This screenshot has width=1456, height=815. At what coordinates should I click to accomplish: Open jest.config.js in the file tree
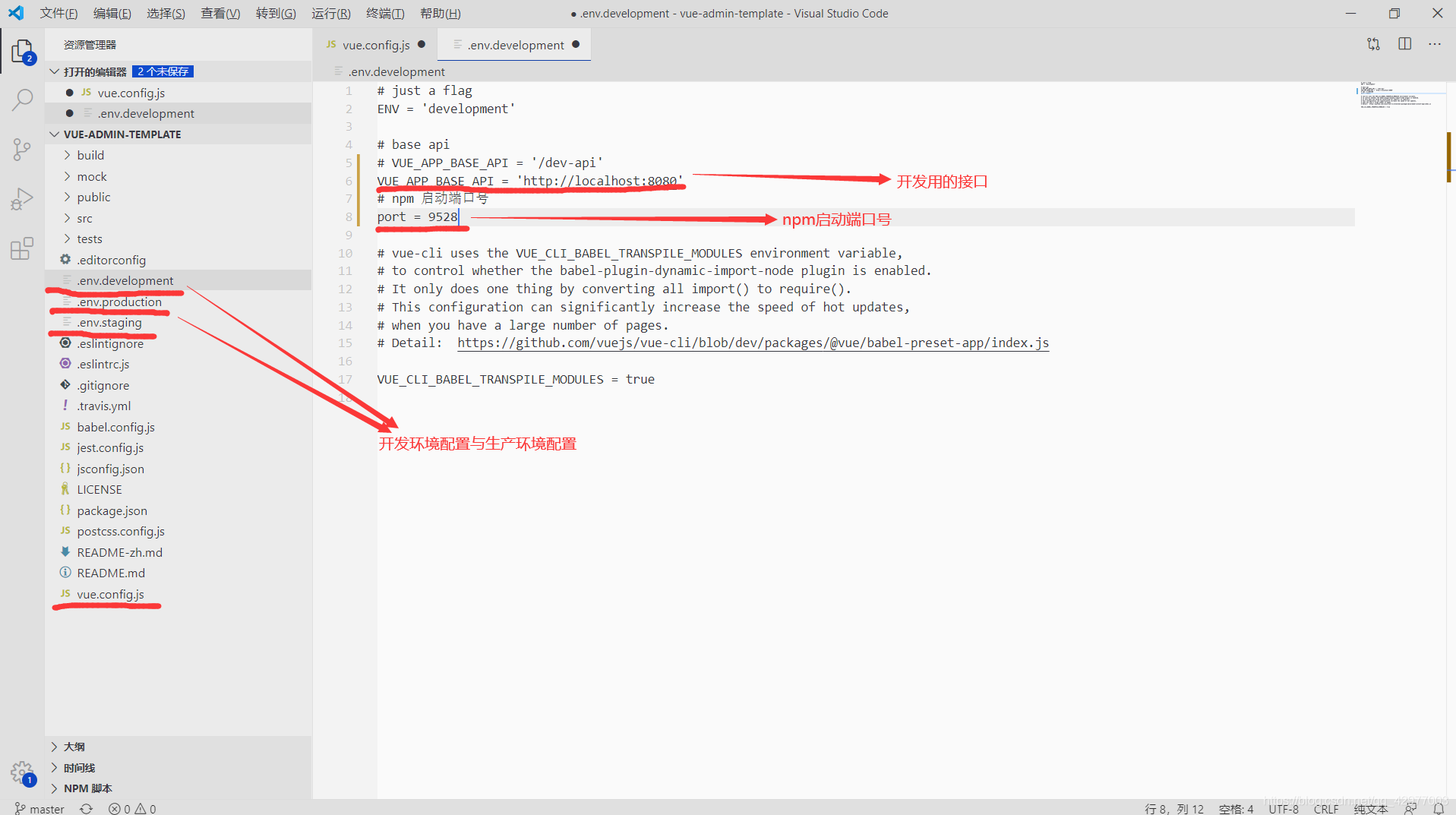tap(178, 447)
